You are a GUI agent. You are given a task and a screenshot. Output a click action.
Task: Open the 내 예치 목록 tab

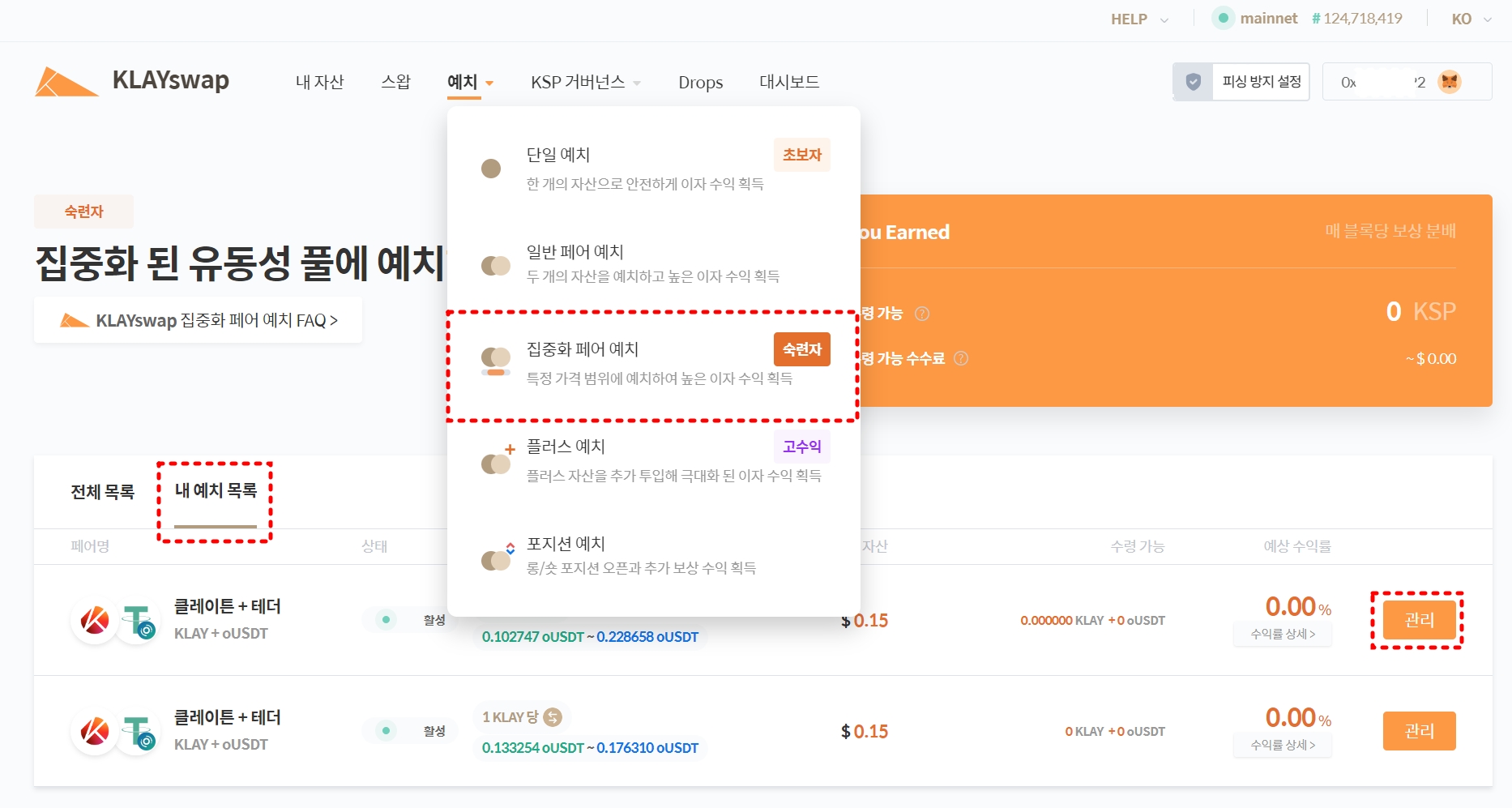(216, 491)
